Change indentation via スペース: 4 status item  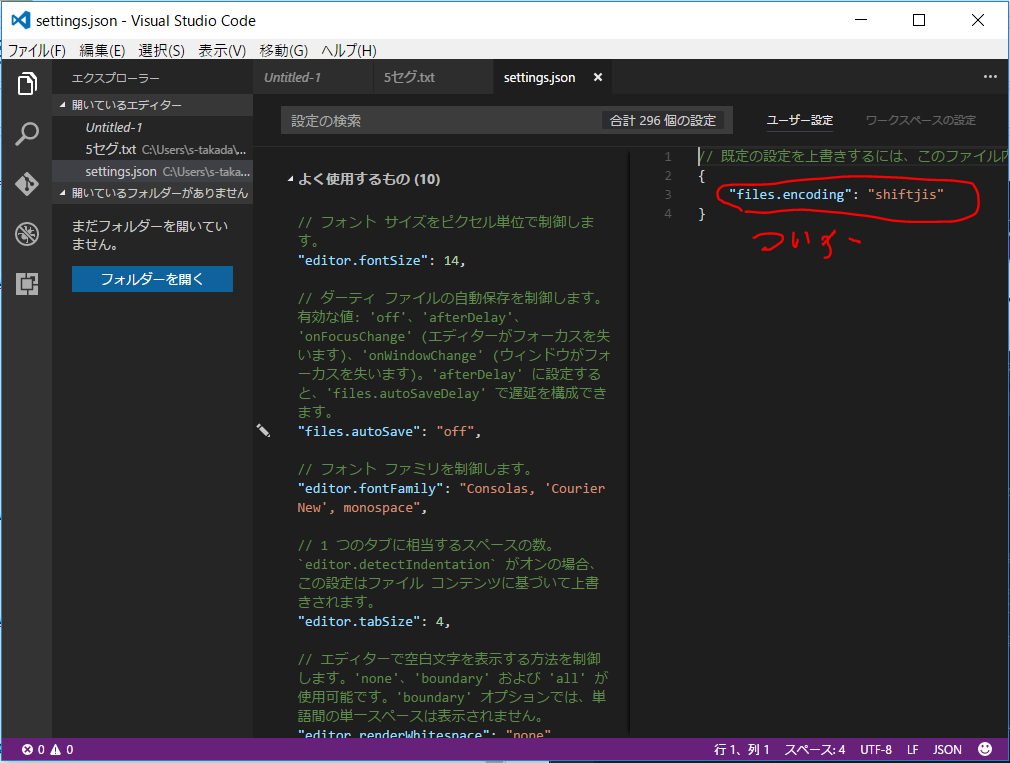click(x=814, y=749)
